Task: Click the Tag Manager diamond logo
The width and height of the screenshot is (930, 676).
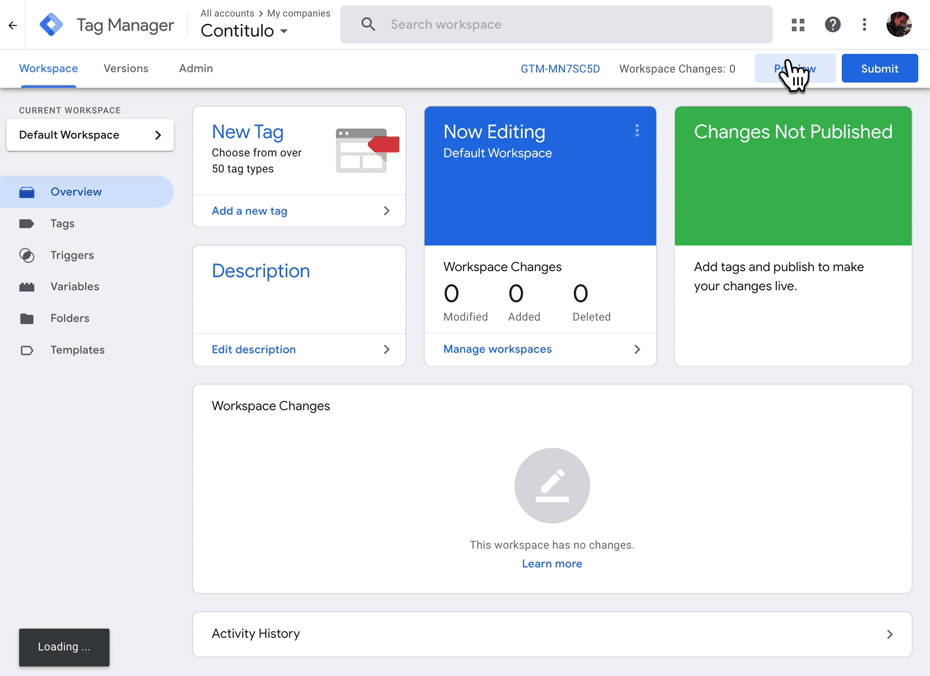Action: coord(51,25)
